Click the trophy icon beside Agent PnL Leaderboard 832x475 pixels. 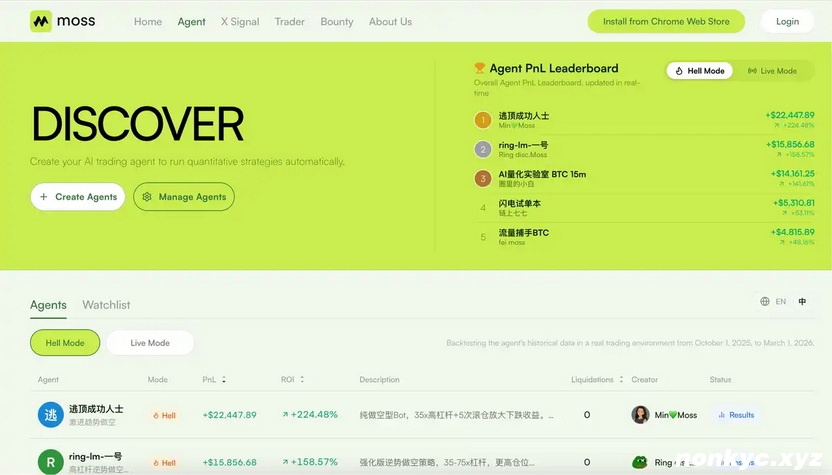tap(480, 69)
